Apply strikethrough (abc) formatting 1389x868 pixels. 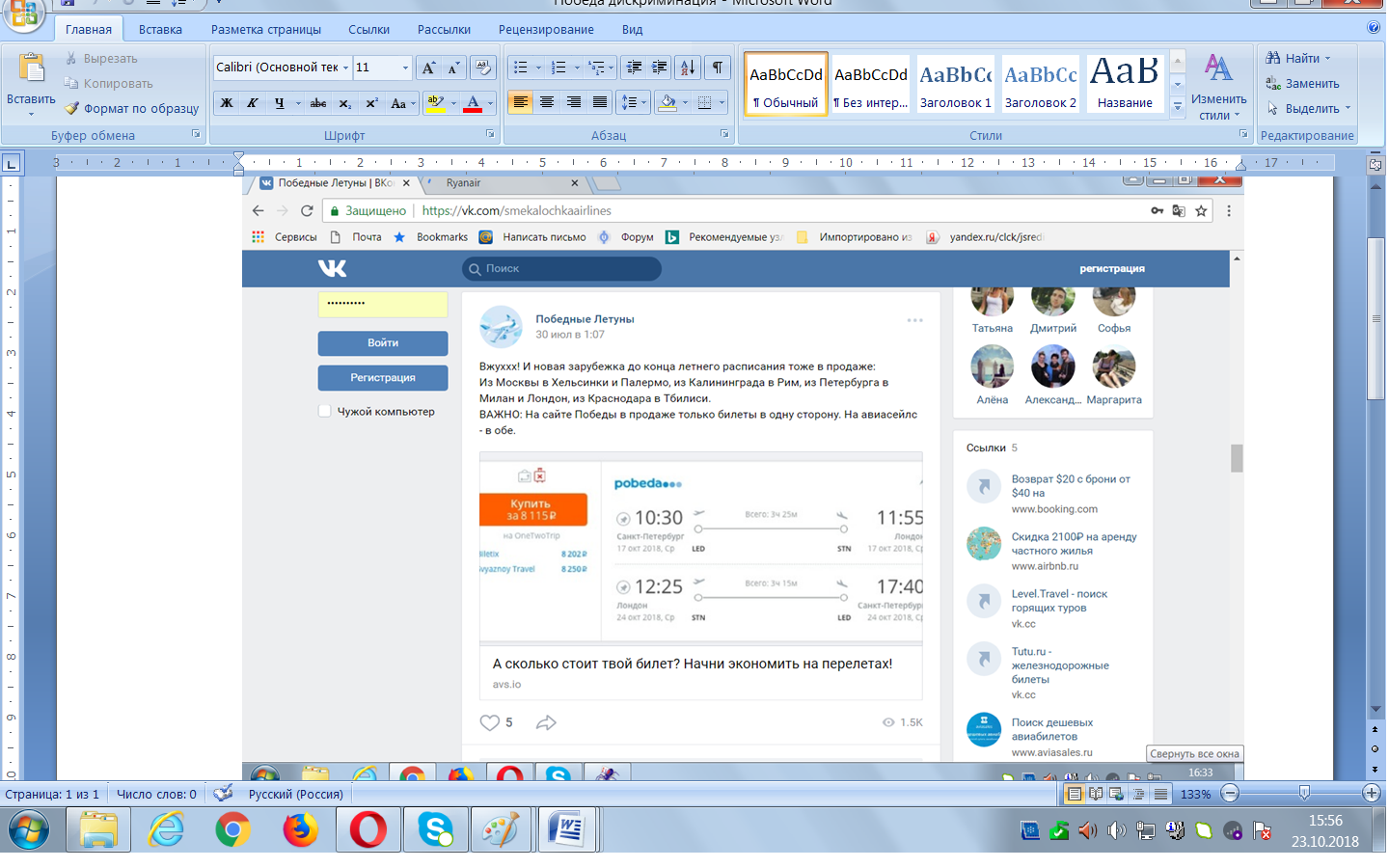tap(318, 103)
